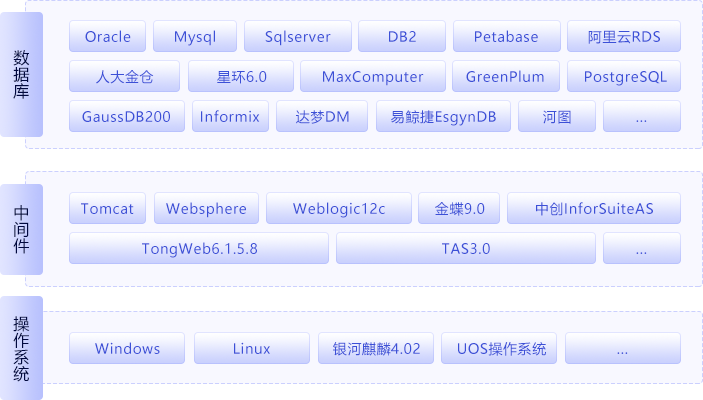Choose GaussDB200 from the databases
703x400 pixels.
point(126,117)
